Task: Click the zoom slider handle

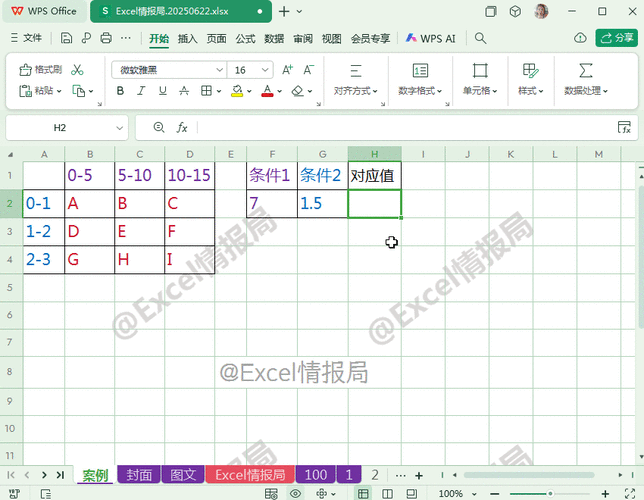Action: point(550,493)
